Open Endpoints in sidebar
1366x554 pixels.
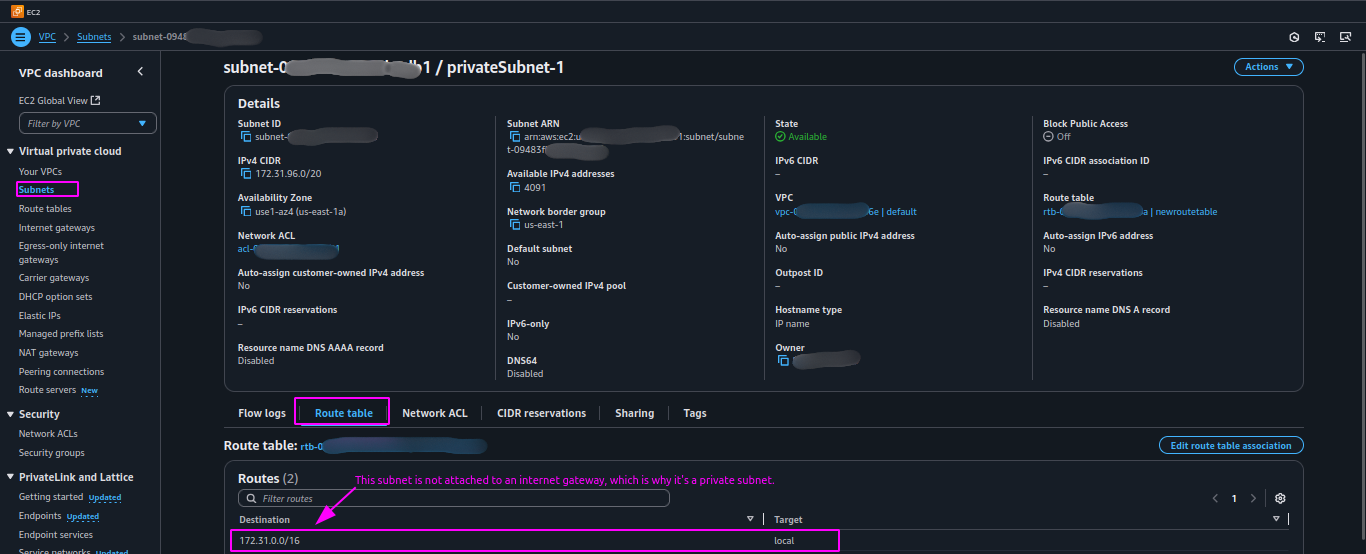click(x=40, y=516)
